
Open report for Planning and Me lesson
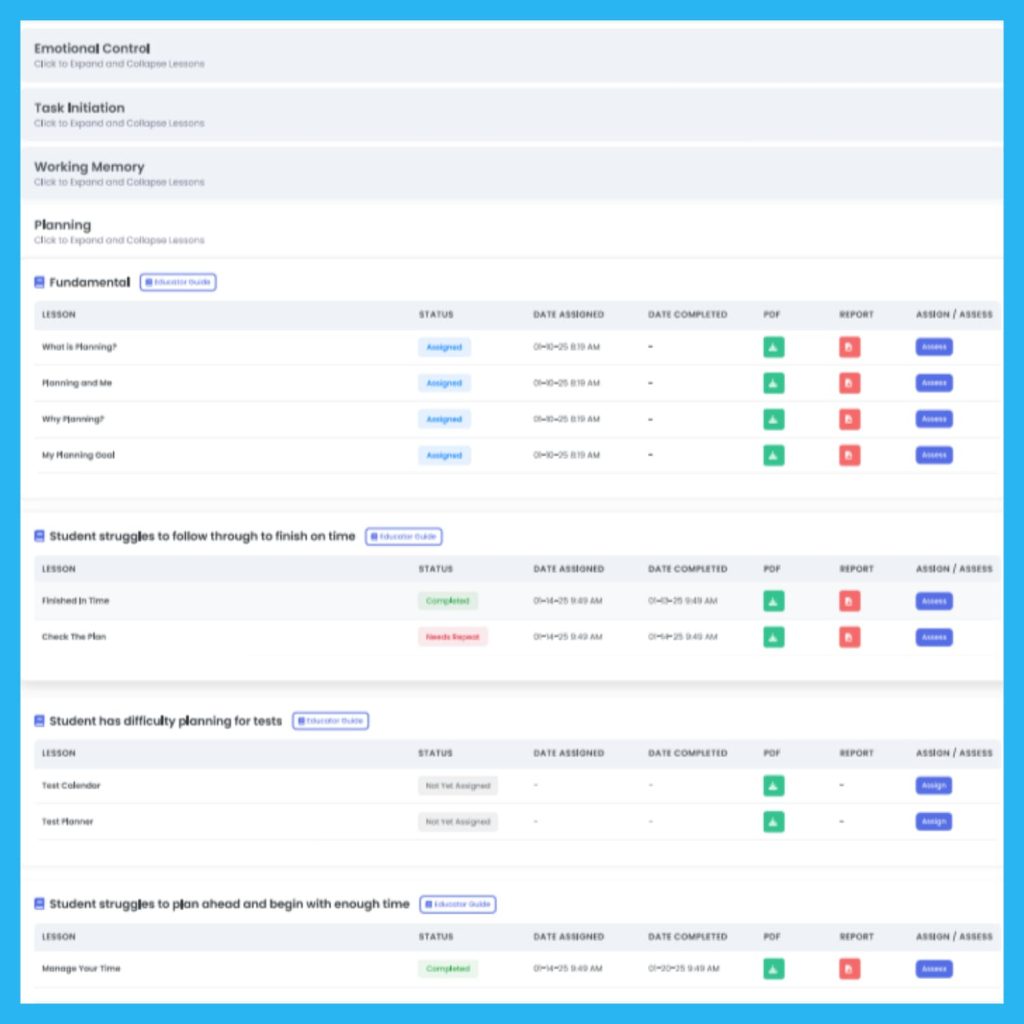click(x=849, y=383)
